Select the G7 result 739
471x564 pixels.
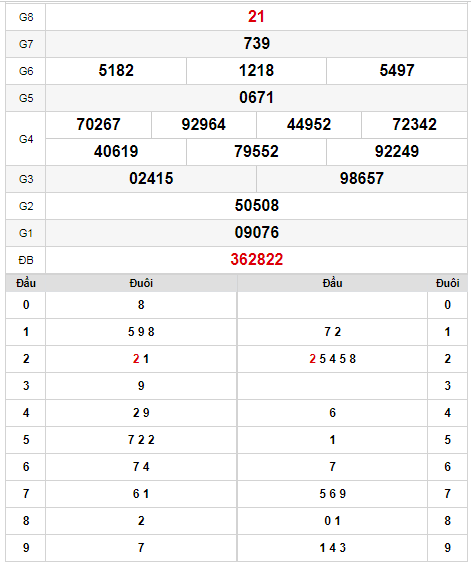tap(257, 44)
